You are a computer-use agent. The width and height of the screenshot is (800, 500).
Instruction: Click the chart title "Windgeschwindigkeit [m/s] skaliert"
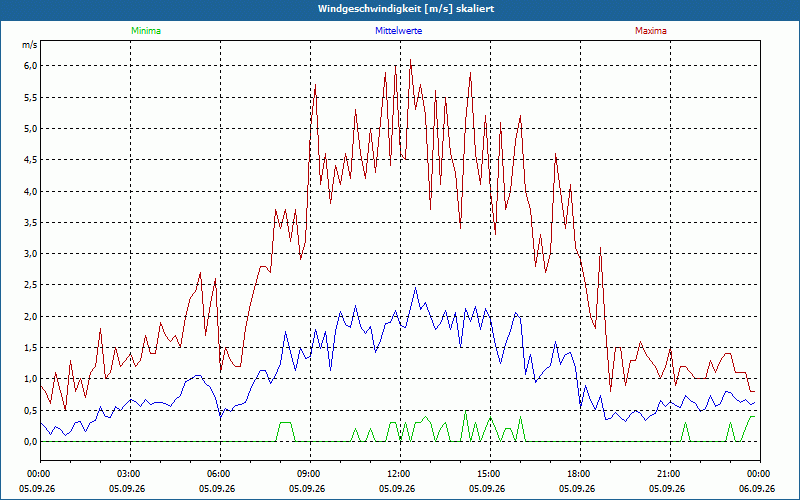pos(406,9)
